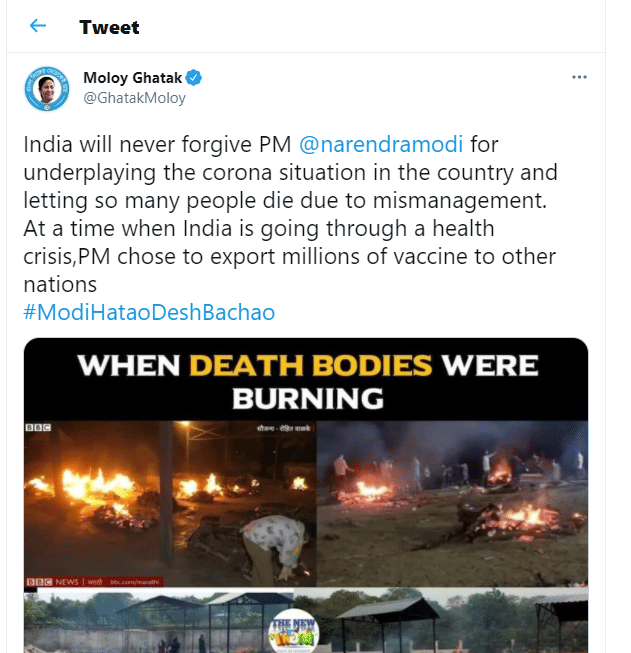
Task: Open Moloy Ghatak's profile picture
Action: pyautogui.click(x=46, y=89)
